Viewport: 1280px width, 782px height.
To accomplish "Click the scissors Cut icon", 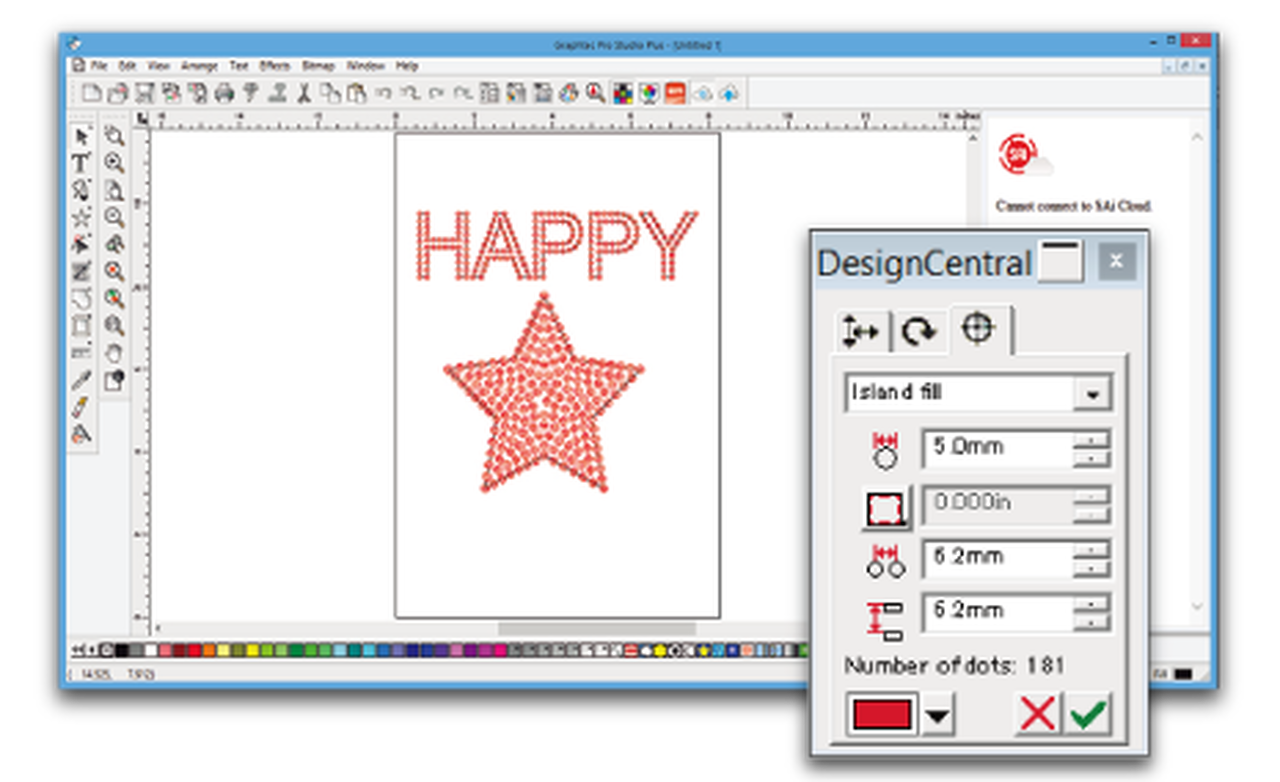I will click(x=303, y=93).
